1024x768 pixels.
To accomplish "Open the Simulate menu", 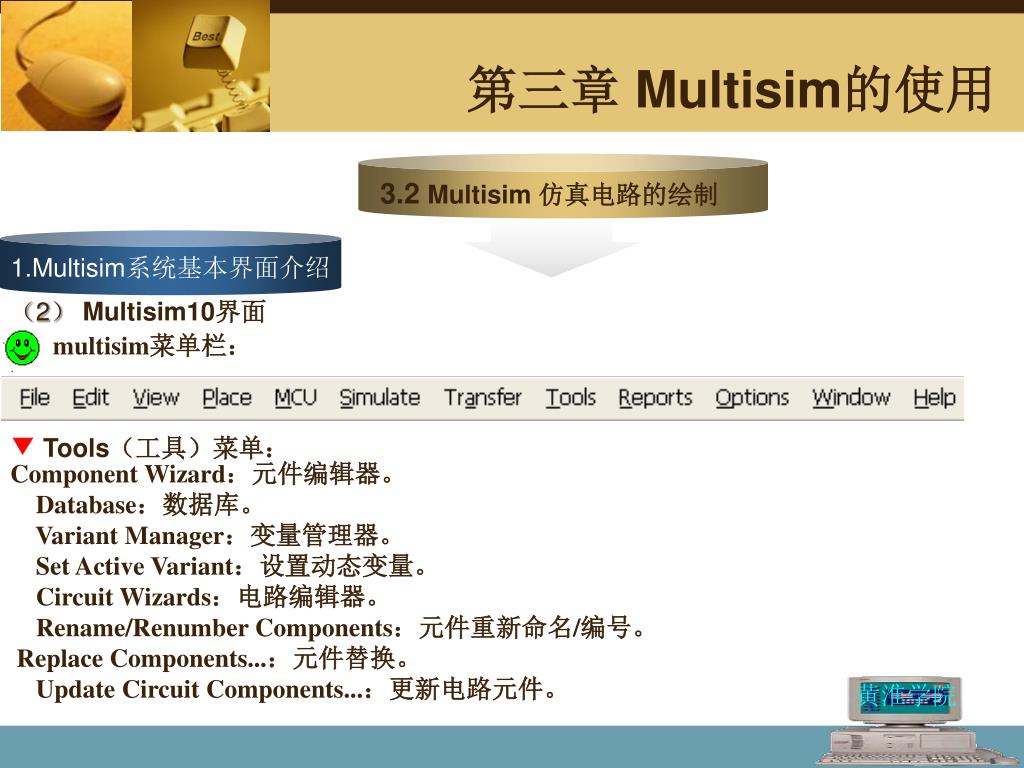I will 379,397.
